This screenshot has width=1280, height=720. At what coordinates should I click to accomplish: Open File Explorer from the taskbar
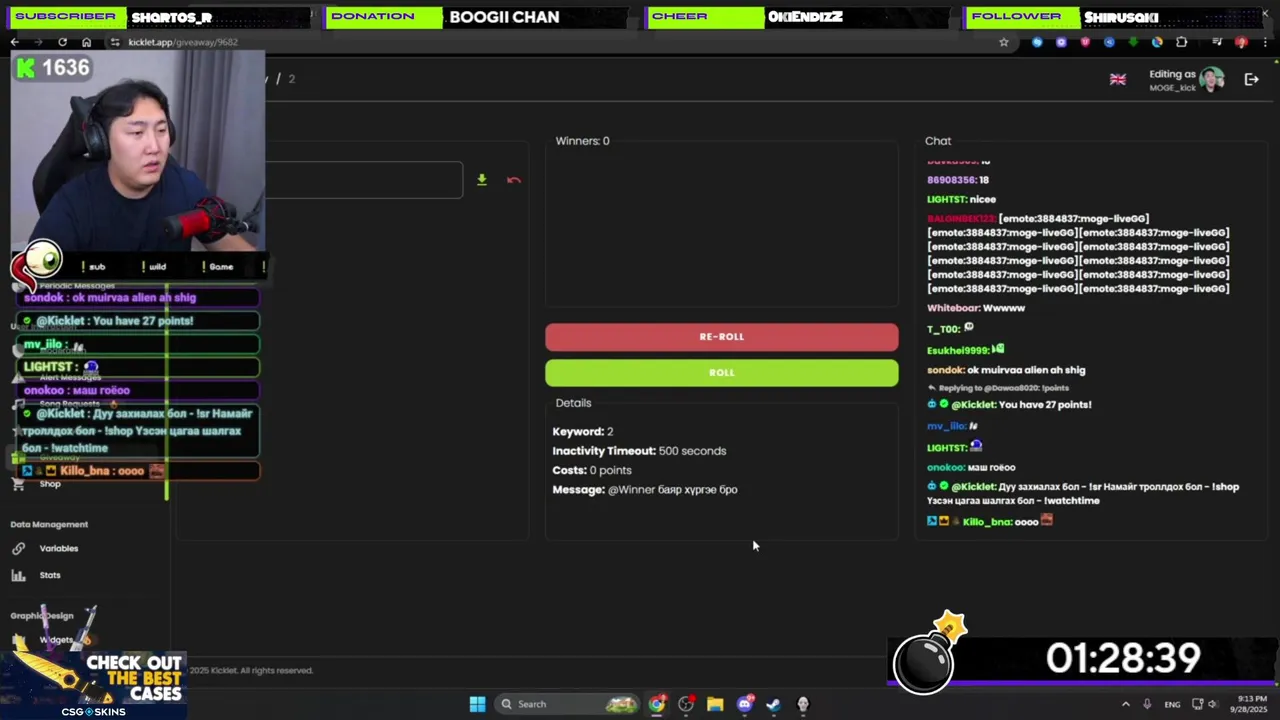(x=715, y=704)
